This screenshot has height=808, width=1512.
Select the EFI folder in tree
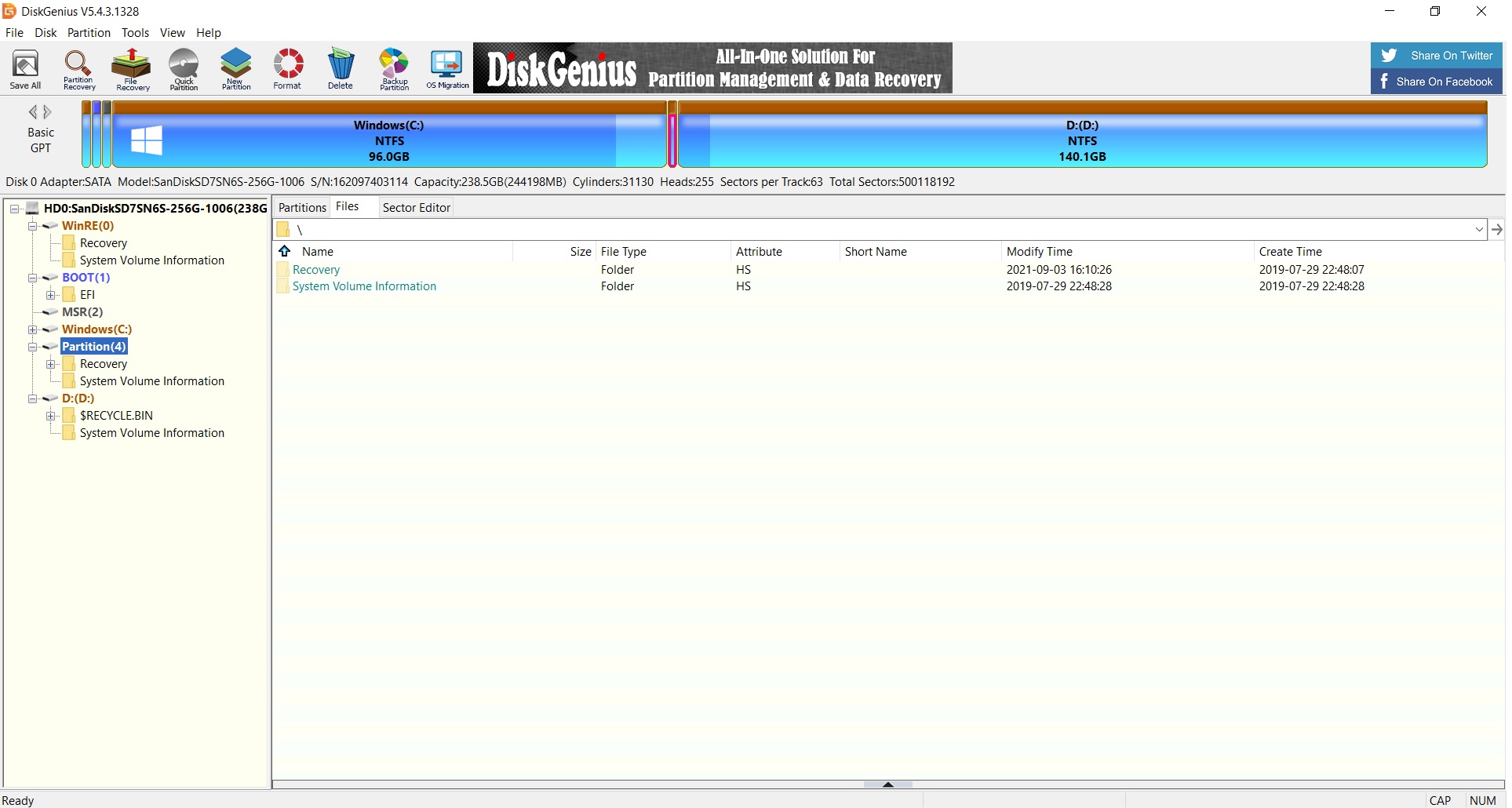[x=87, y=295]
